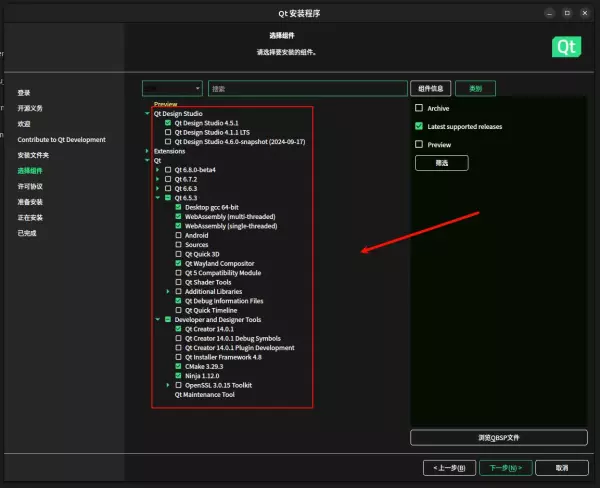Select the Qt 6.7.2 checkbox

tap(168, 179)
